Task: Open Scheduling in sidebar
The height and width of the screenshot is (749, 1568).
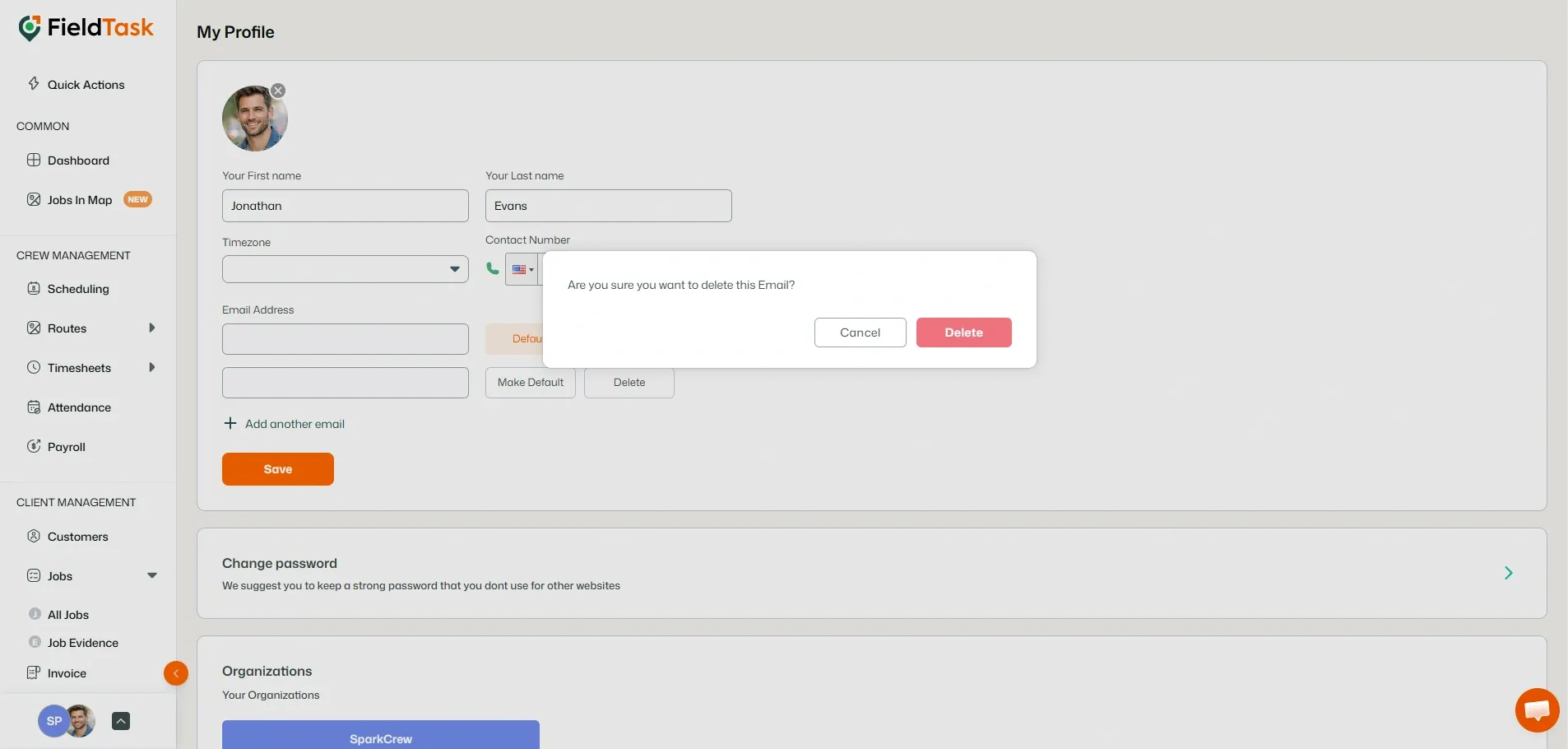Action: tap(78, 289)
